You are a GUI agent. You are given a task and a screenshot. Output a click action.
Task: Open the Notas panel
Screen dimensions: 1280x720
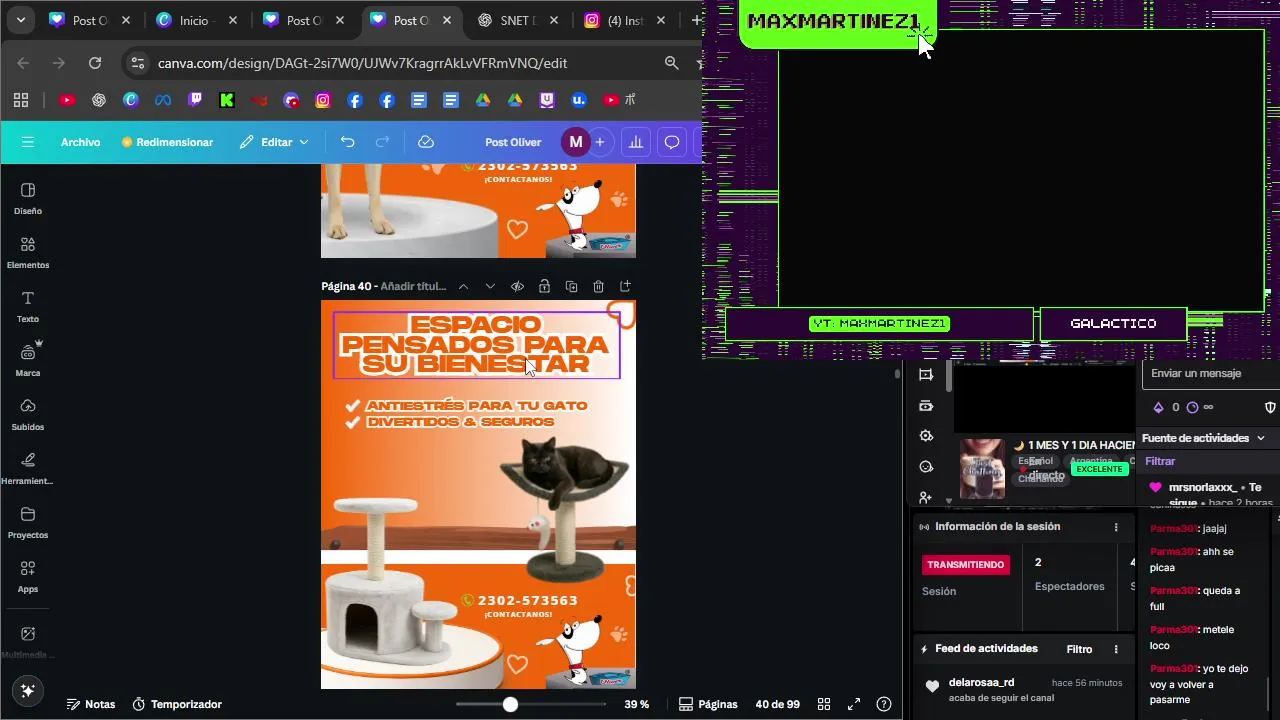coord(90,704)
